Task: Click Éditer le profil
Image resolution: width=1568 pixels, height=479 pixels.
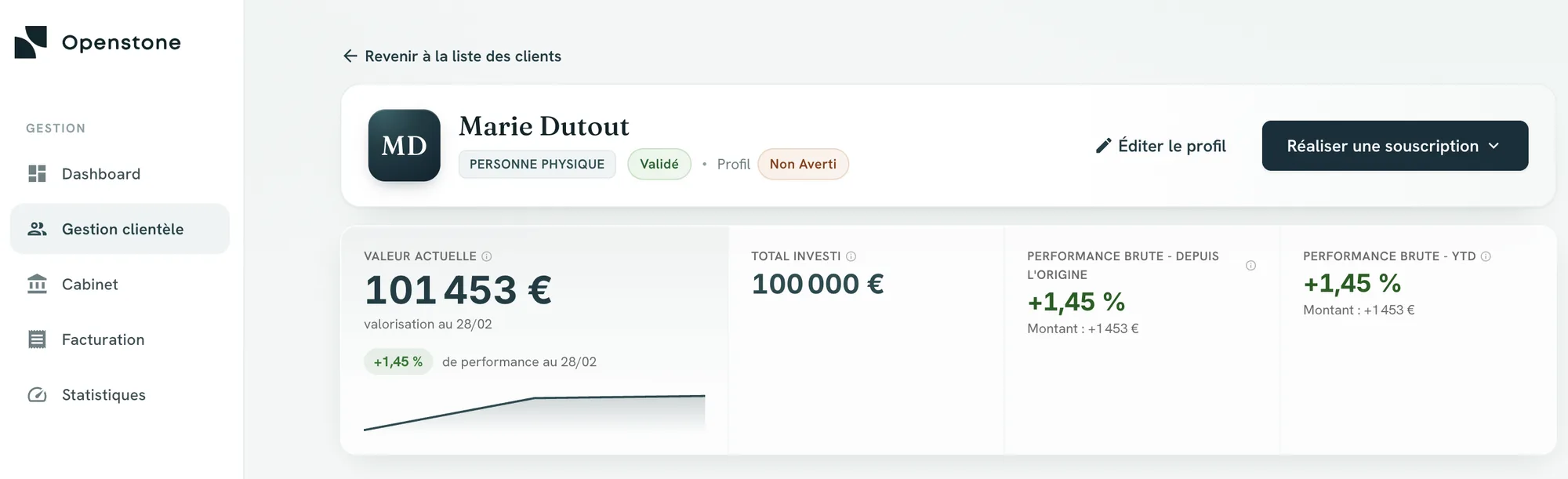Action: [x=1161, y=146]
